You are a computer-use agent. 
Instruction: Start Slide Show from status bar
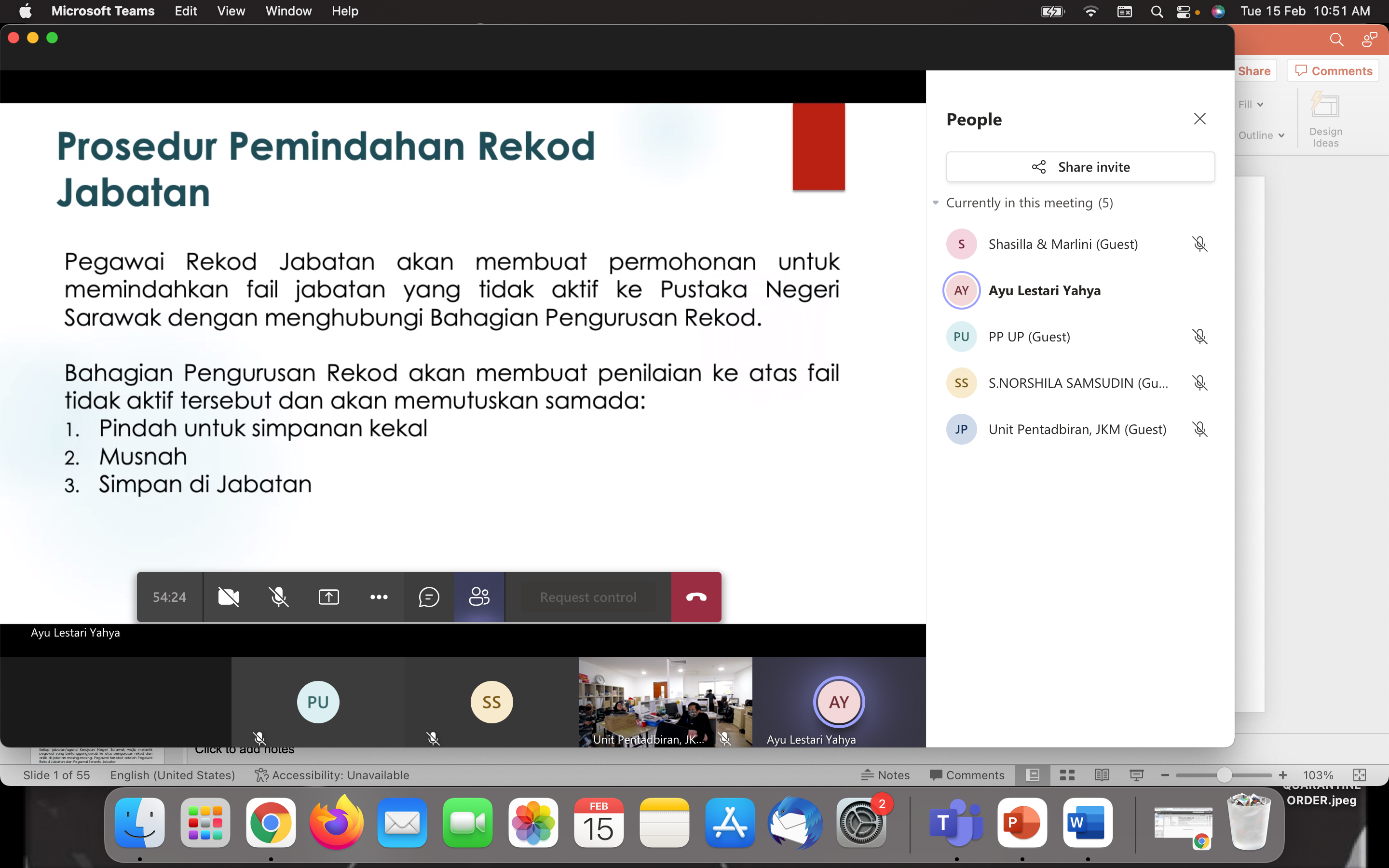1136,775
